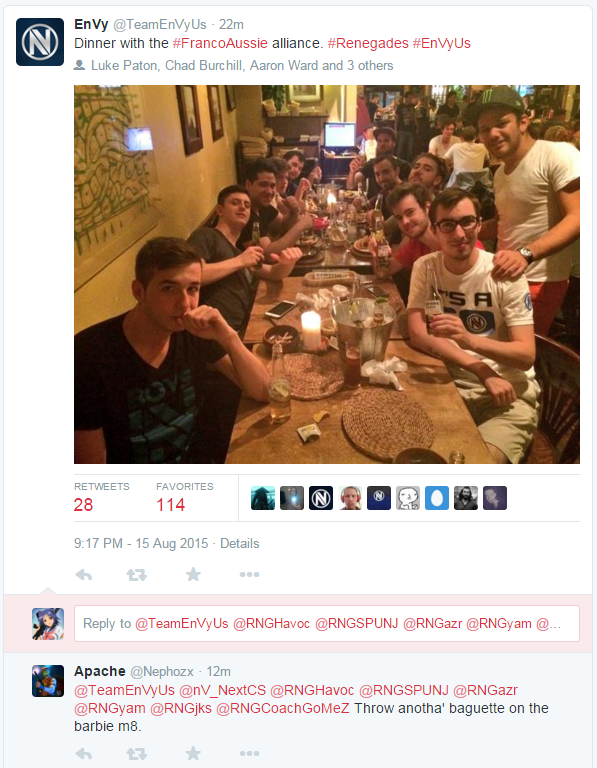Screen dimensions: 597x768
Task: Open the tweet Details link
Action: pos(239,543)
